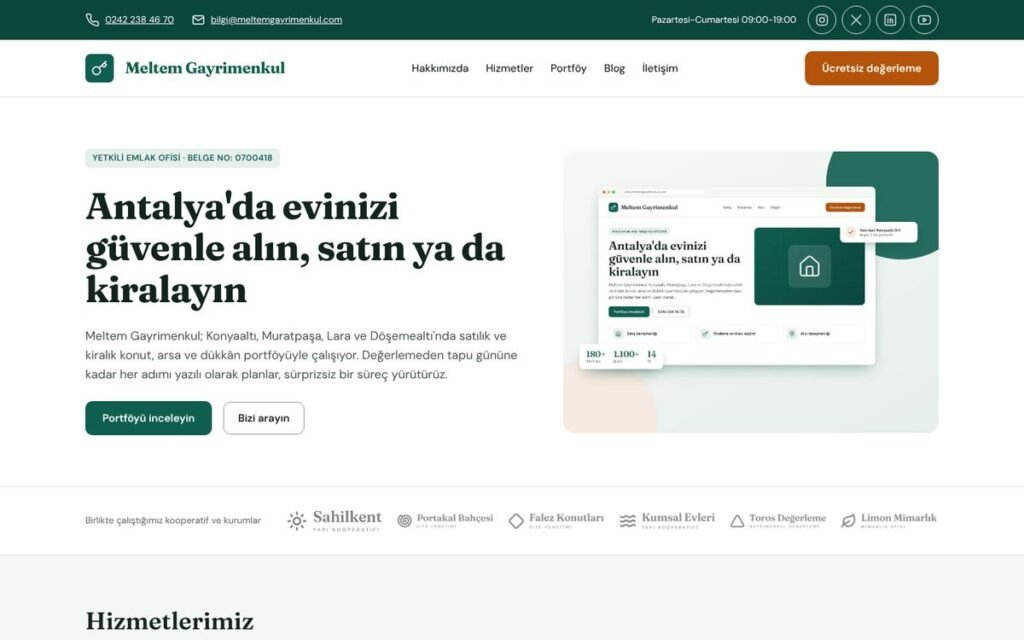
Task: Click the Portakal Bahçesi partner name
Action: [x=455, y=518]
